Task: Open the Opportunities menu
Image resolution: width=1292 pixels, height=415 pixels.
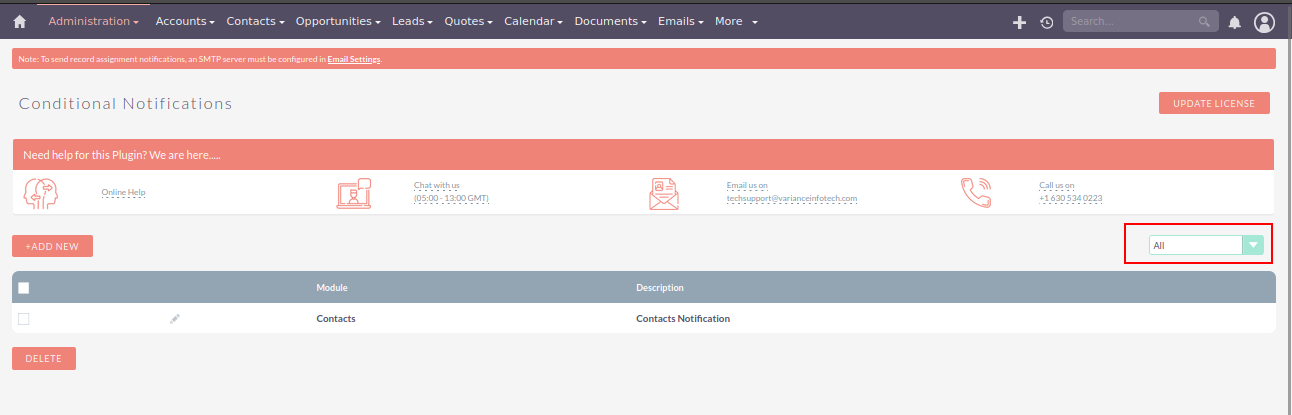Action: coord(339,21)
